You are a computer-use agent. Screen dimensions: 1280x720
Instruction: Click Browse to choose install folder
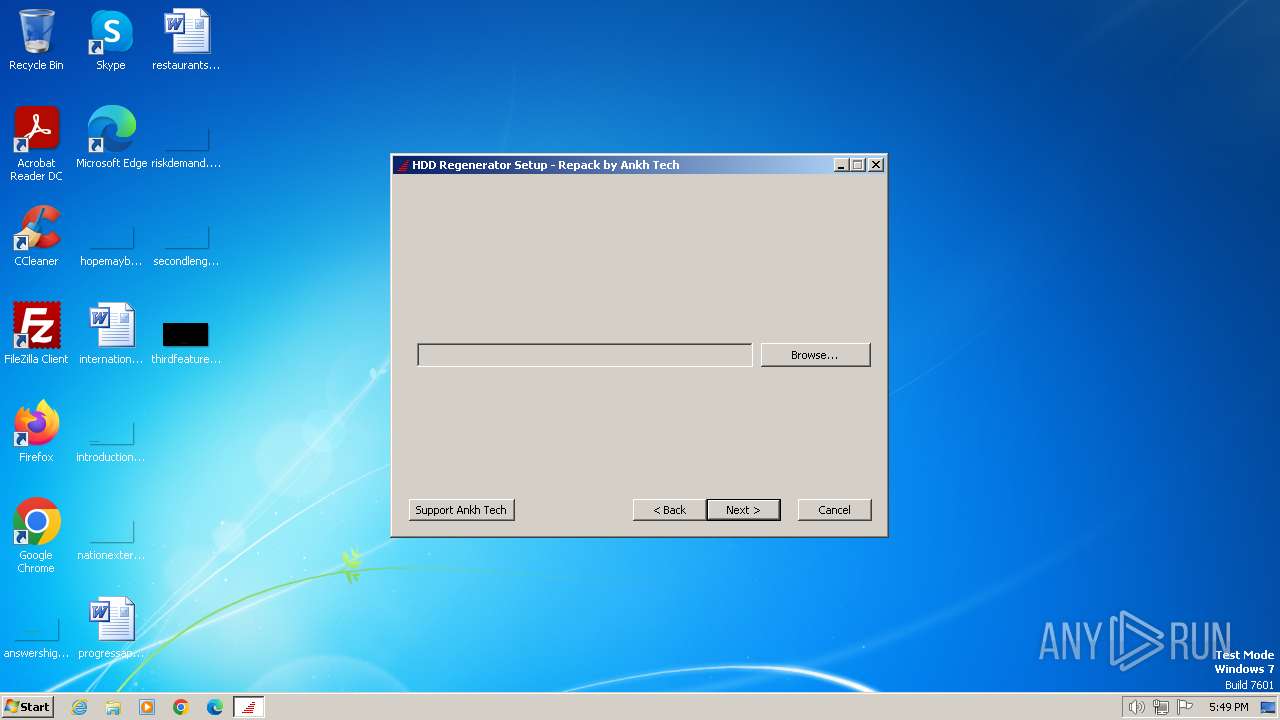(x=815, y=355)
